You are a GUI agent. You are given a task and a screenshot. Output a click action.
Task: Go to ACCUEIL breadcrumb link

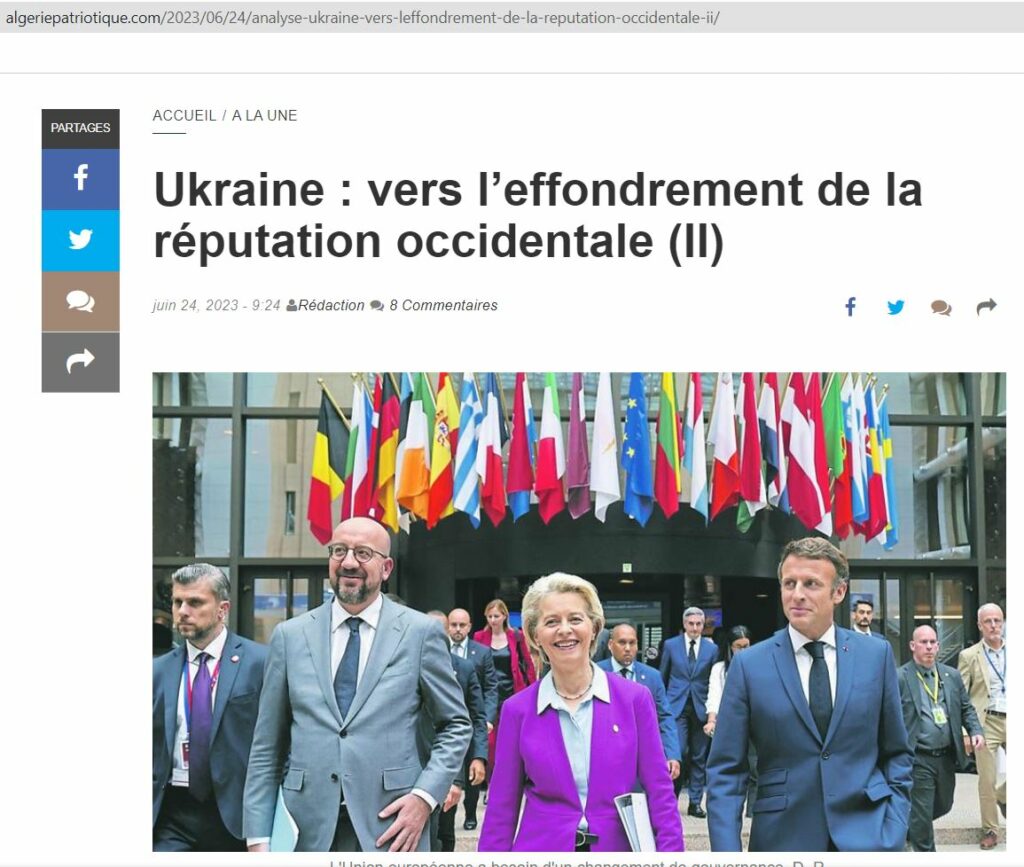click(184, 116)
